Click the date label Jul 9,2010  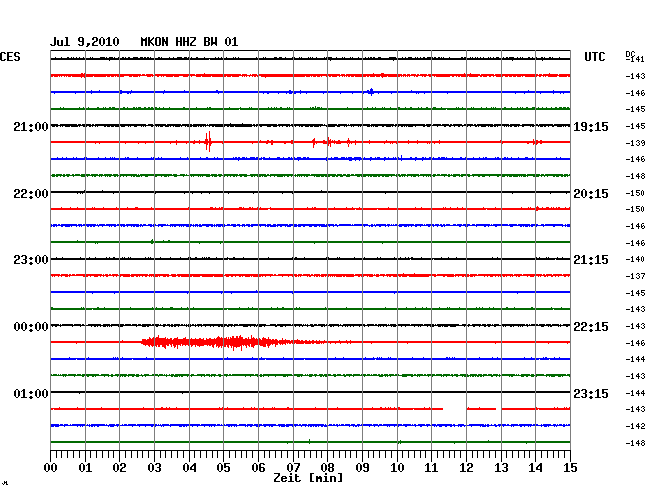85,42
